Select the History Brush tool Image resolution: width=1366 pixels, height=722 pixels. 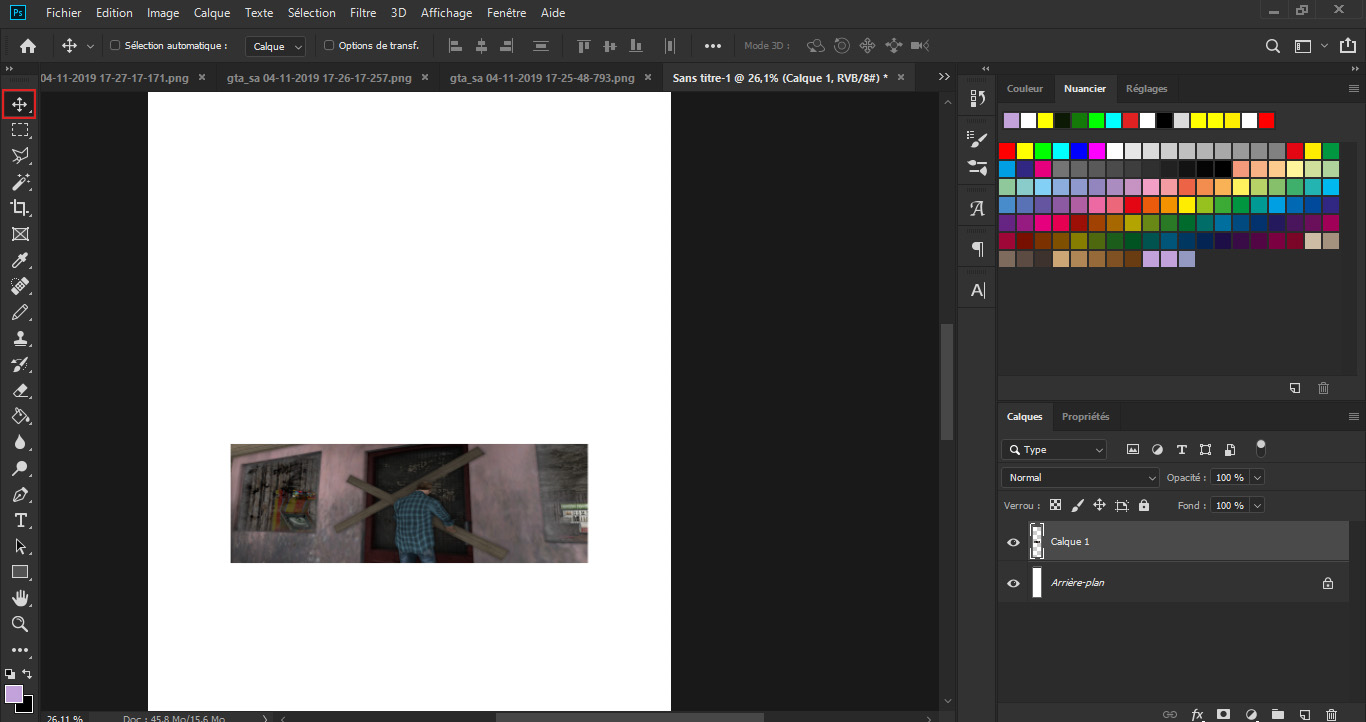tap(19, 364)
